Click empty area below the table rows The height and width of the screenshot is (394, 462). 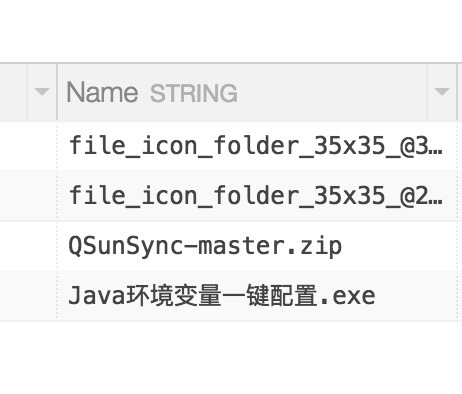(231, 358)
